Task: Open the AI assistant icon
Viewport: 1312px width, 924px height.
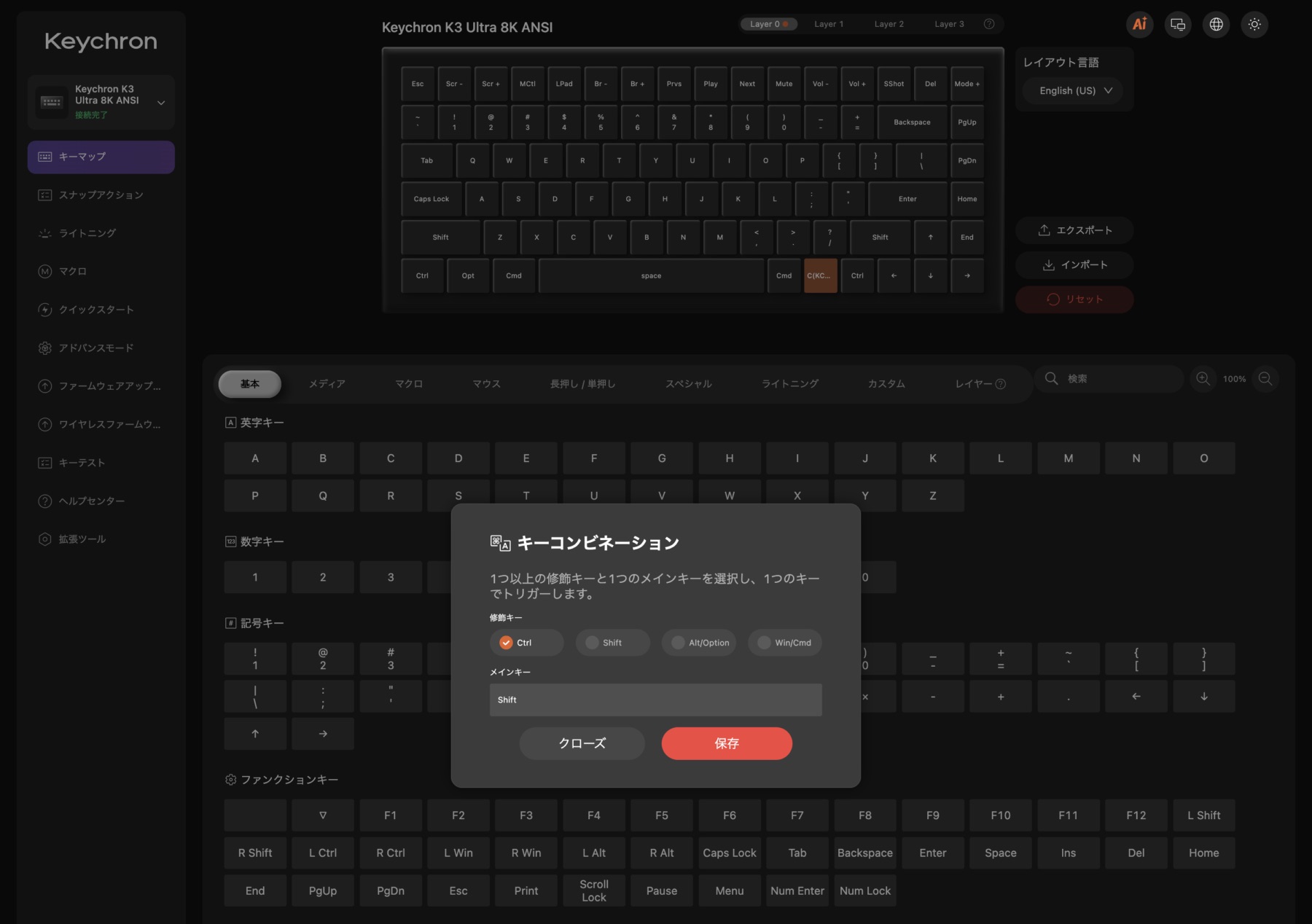Action: click(x=1139, y=24)
